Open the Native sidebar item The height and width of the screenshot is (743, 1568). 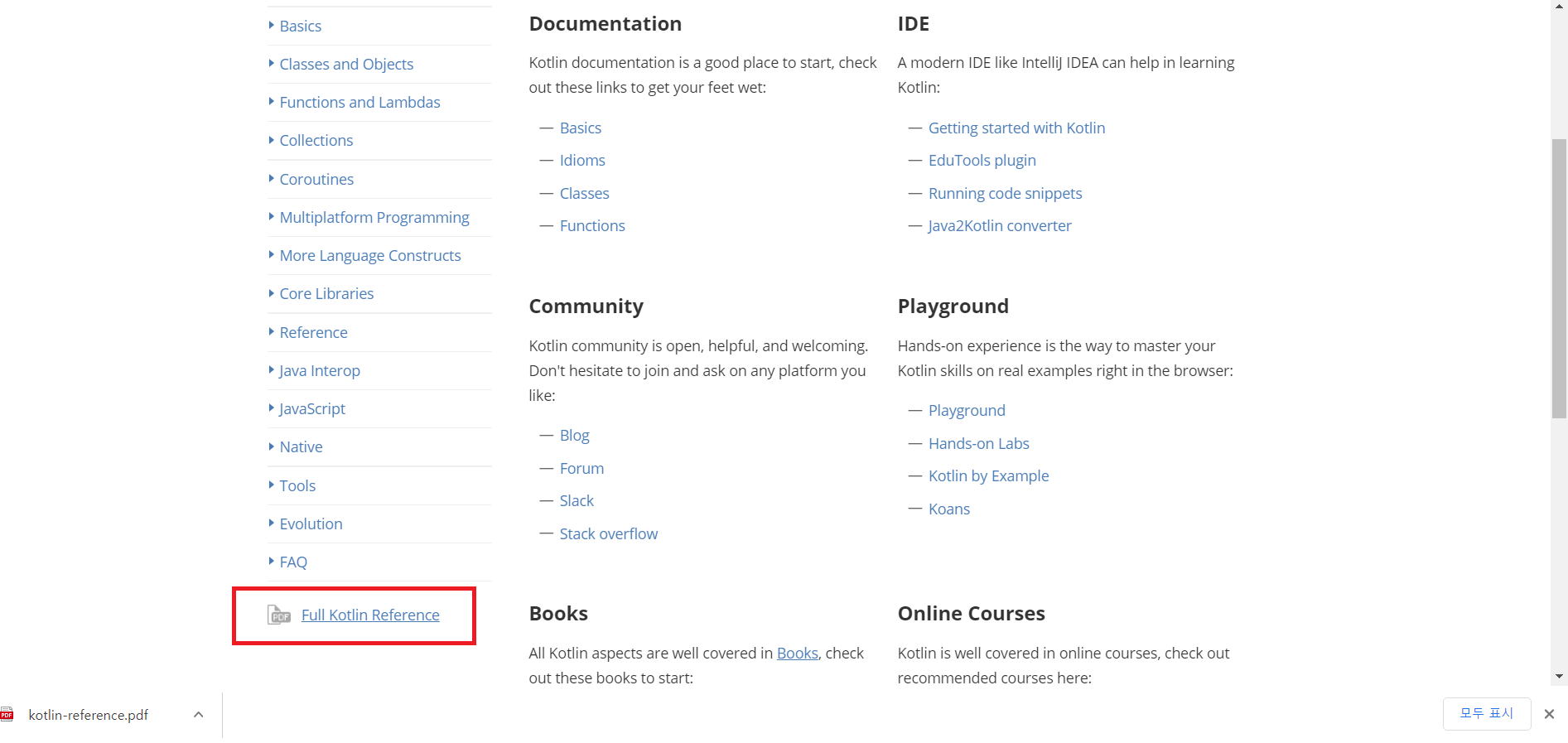tap(301, 446)
